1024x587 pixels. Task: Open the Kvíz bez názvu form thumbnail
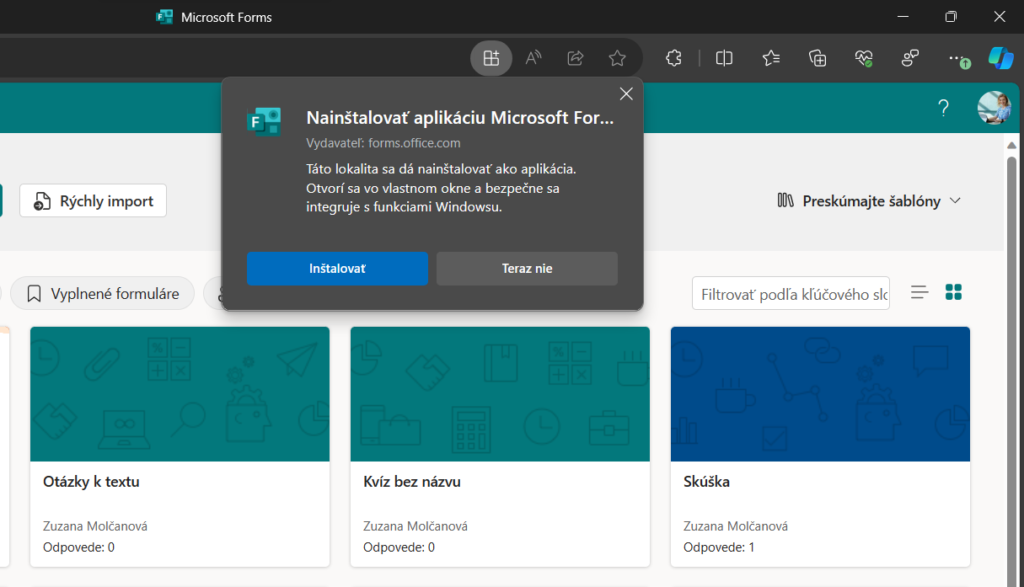click(x=500, y=394)
